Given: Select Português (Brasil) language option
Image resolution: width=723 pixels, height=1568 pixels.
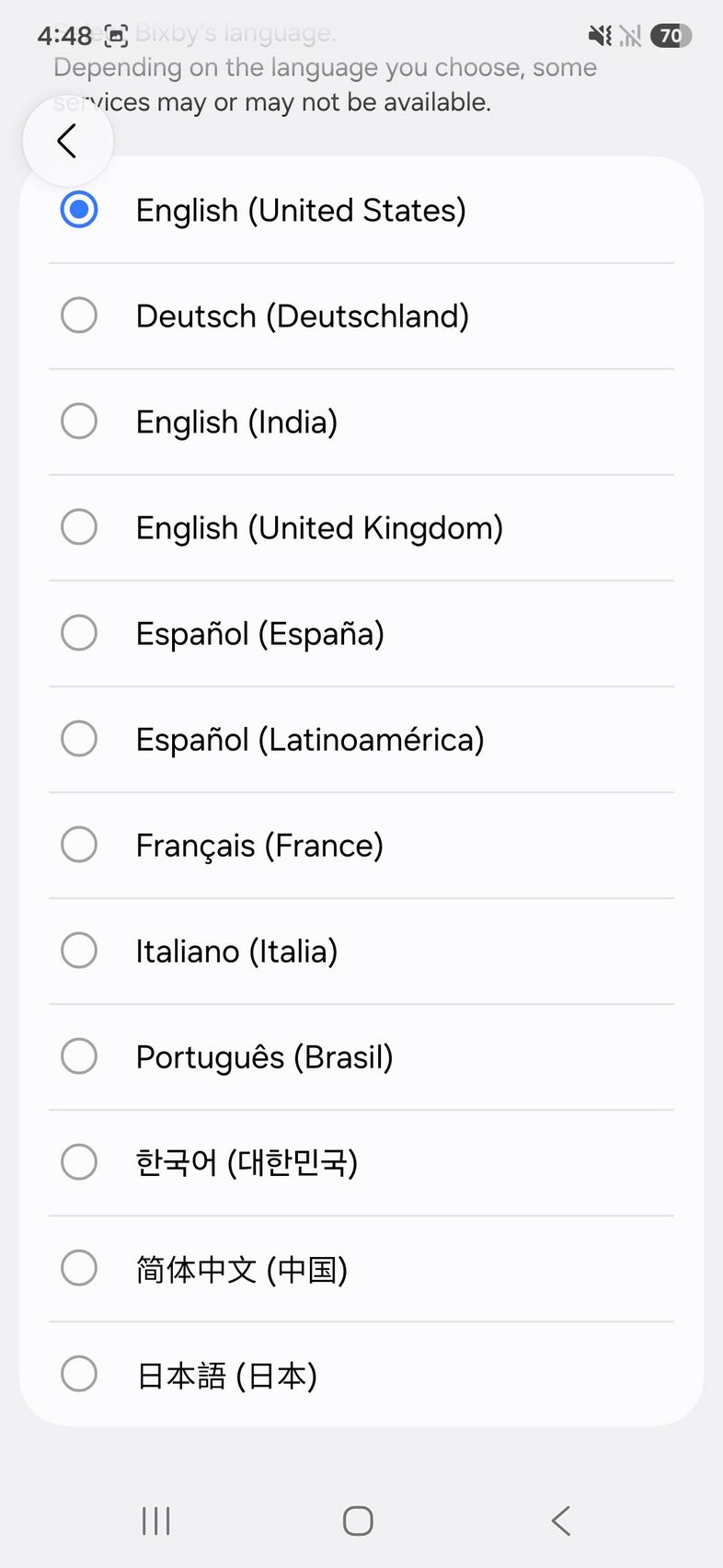Looking at the screenshot, I should tap(79, 1056).
